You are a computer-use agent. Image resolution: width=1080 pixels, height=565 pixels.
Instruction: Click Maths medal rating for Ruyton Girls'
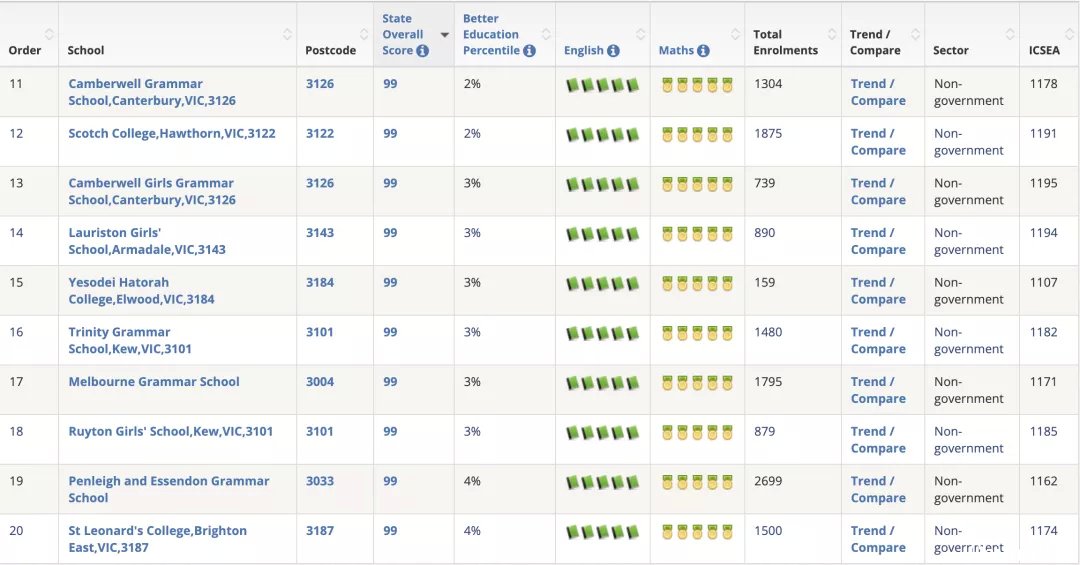pyautogui.click(x=697, y=433)
